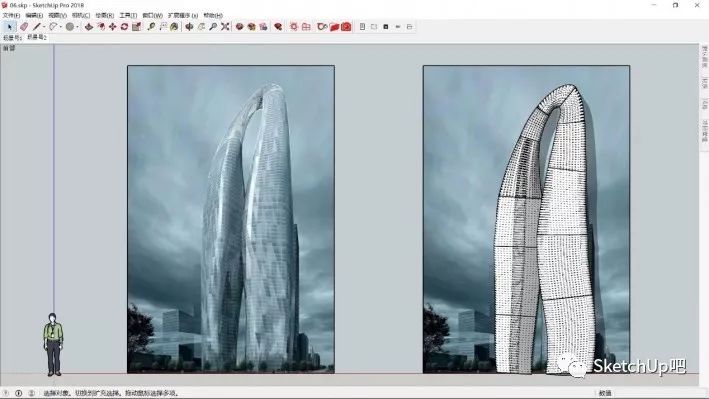
Task: Click the reference tower photo on the left
Action: [x=231, y=219]
